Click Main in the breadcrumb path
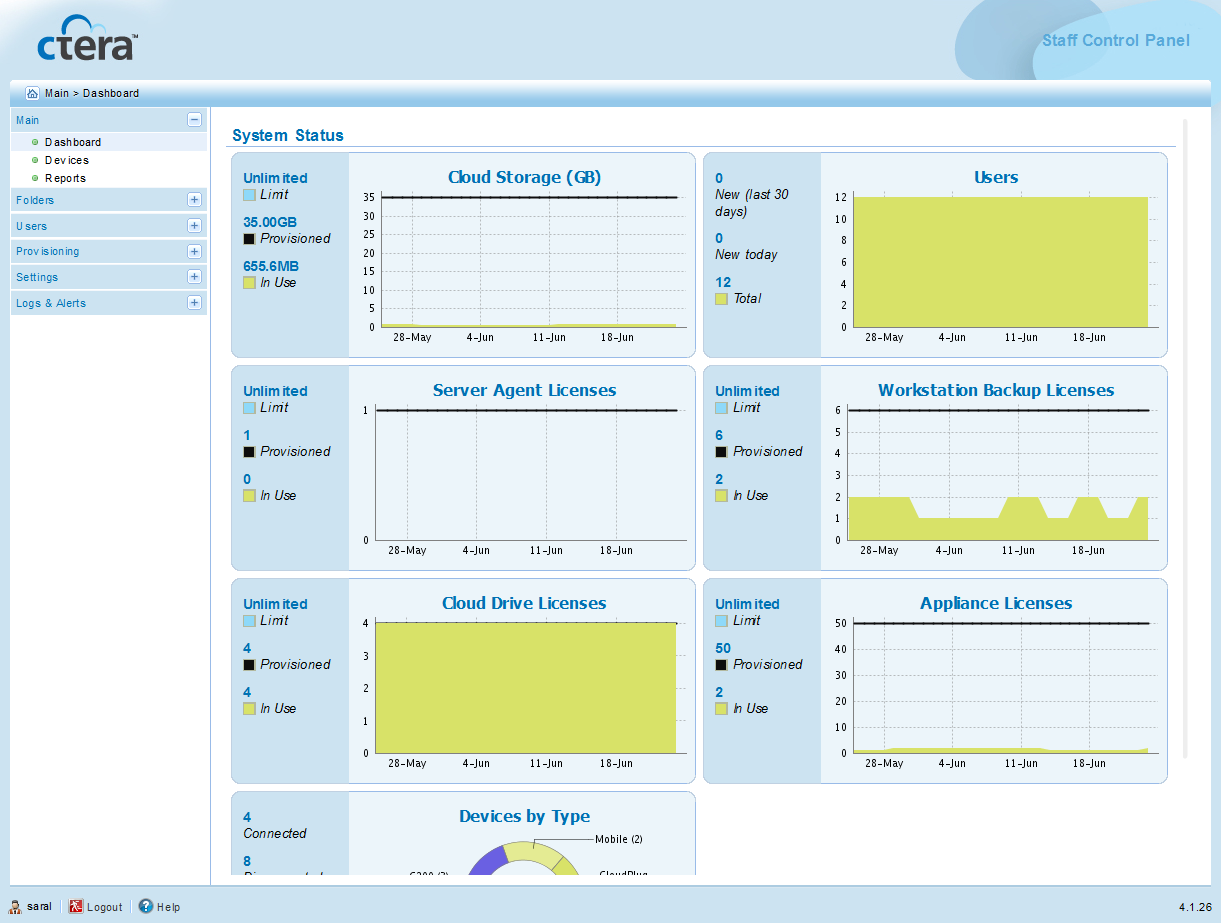The width and height of the screenshot is (1221, 923). (x=57, y=93)
